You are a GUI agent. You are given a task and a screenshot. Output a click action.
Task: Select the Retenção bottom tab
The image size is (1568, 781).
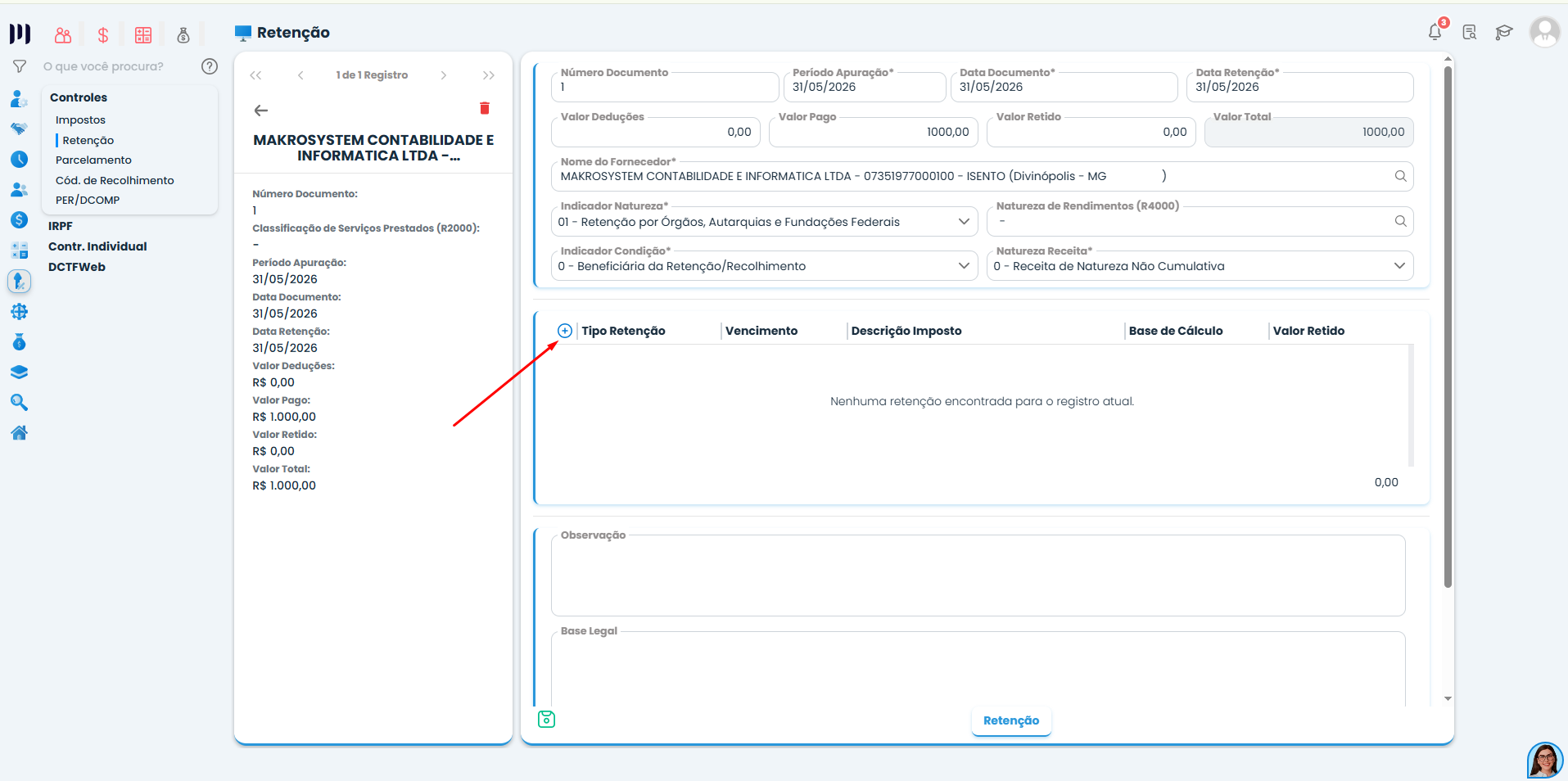[x=1011, y=720]
